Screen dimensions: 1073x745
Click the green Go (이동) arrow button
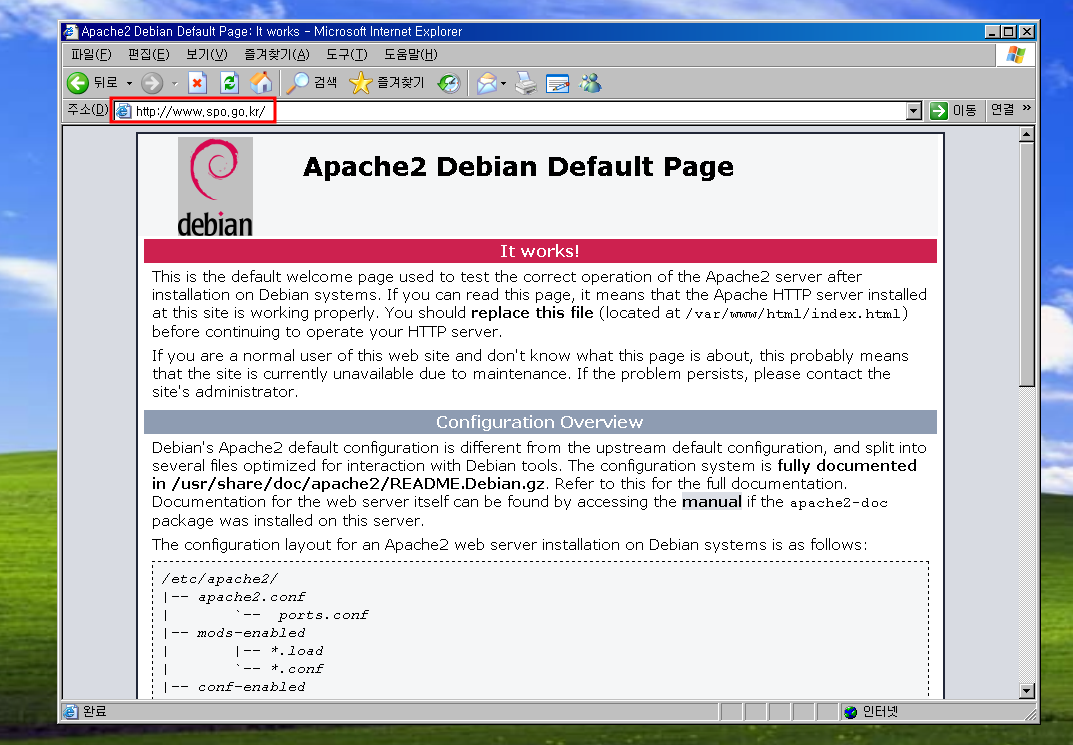pos(953,110)
